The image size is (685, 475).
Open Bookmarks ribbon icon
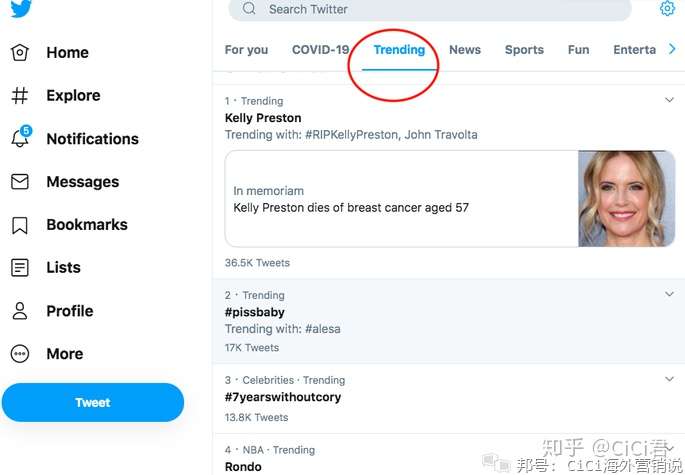click(x=20, y=225)
